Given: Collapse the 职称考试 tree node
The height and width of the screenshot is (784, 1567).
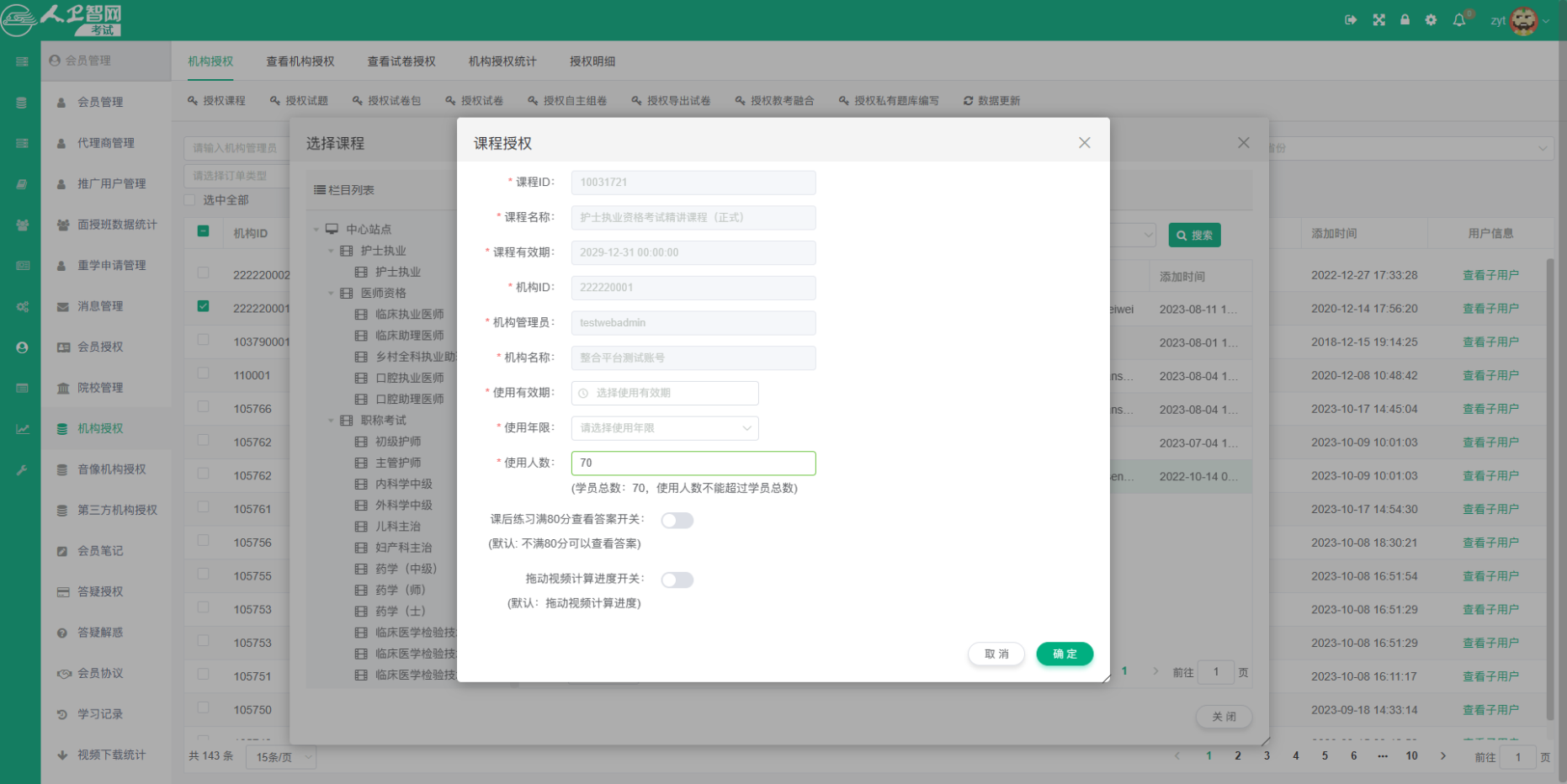Looking at the screenshot, I should click(330, 420).
